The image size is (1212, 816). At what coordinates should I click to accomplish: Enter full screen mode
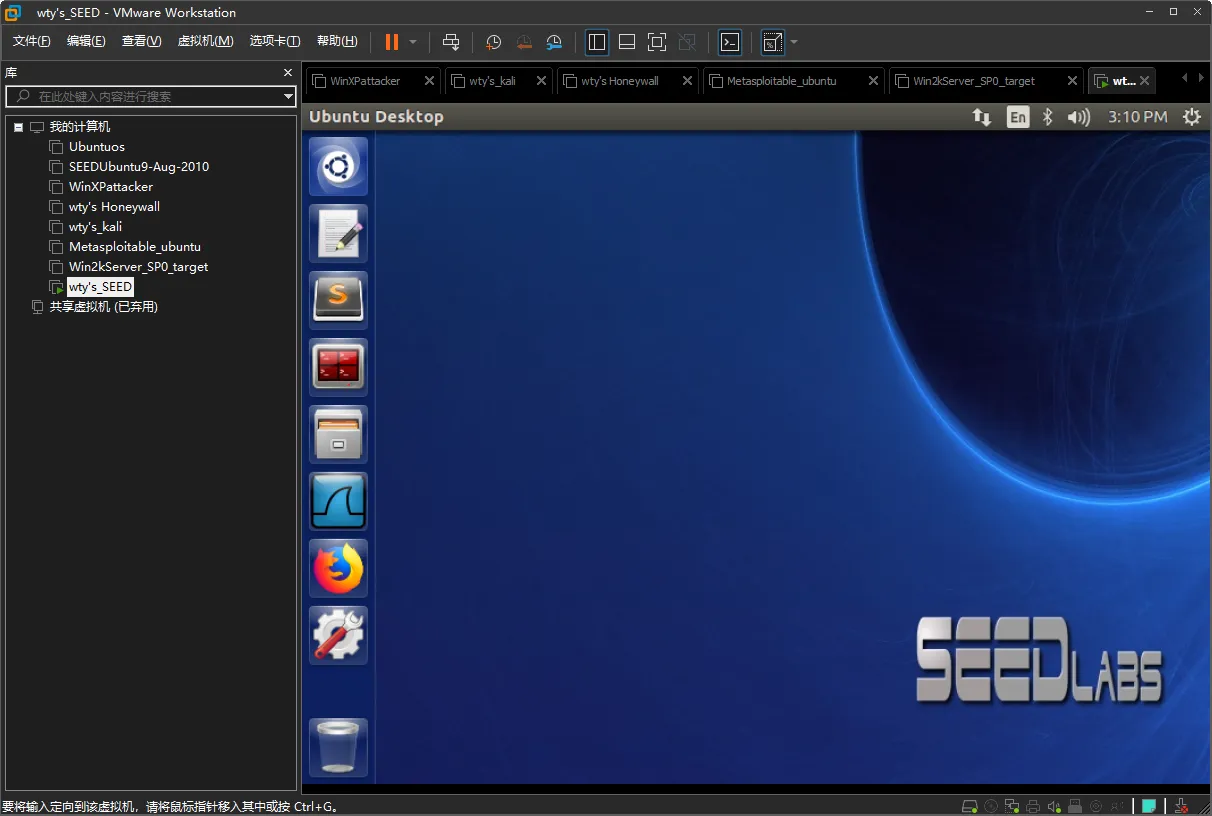click(x=657, y=42)
